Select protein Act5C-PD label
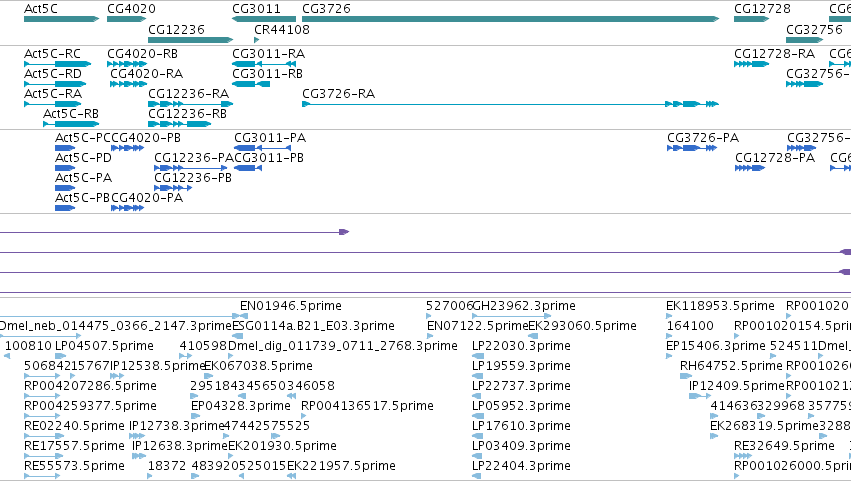Viewport: 851px width, 481px height. point(83,158)
